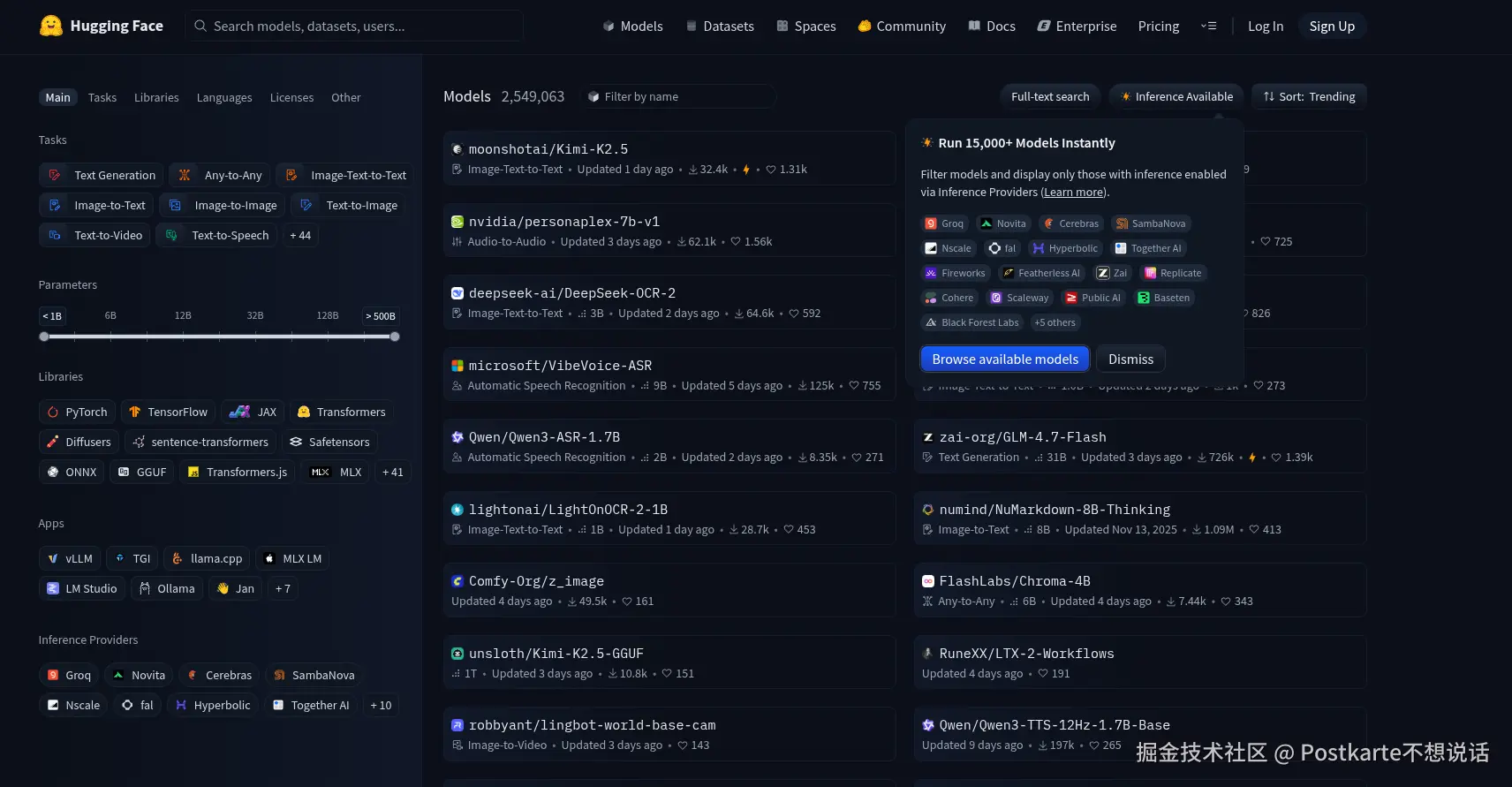Click the Hugging Face logo icon
This screenshot has width=1512, height=787.
(x=51, y=26)
